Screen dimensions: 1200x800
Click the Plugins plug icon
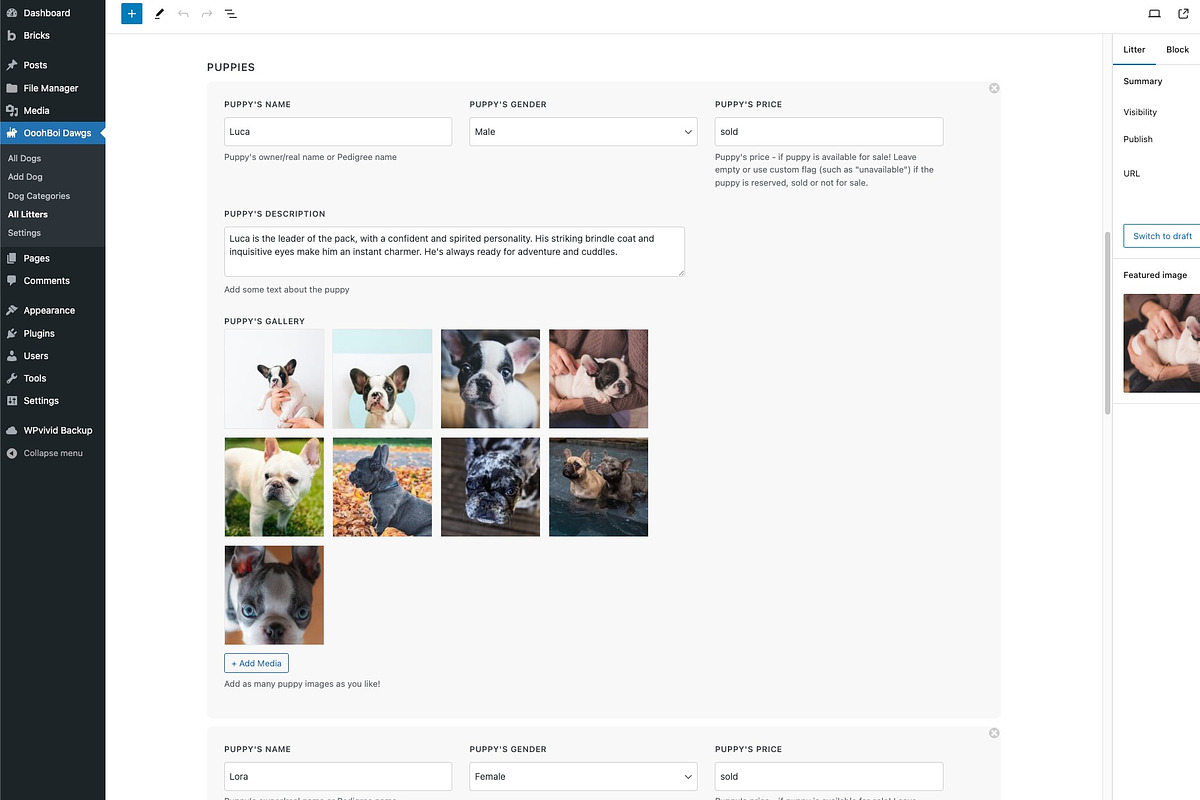[12, 333]
